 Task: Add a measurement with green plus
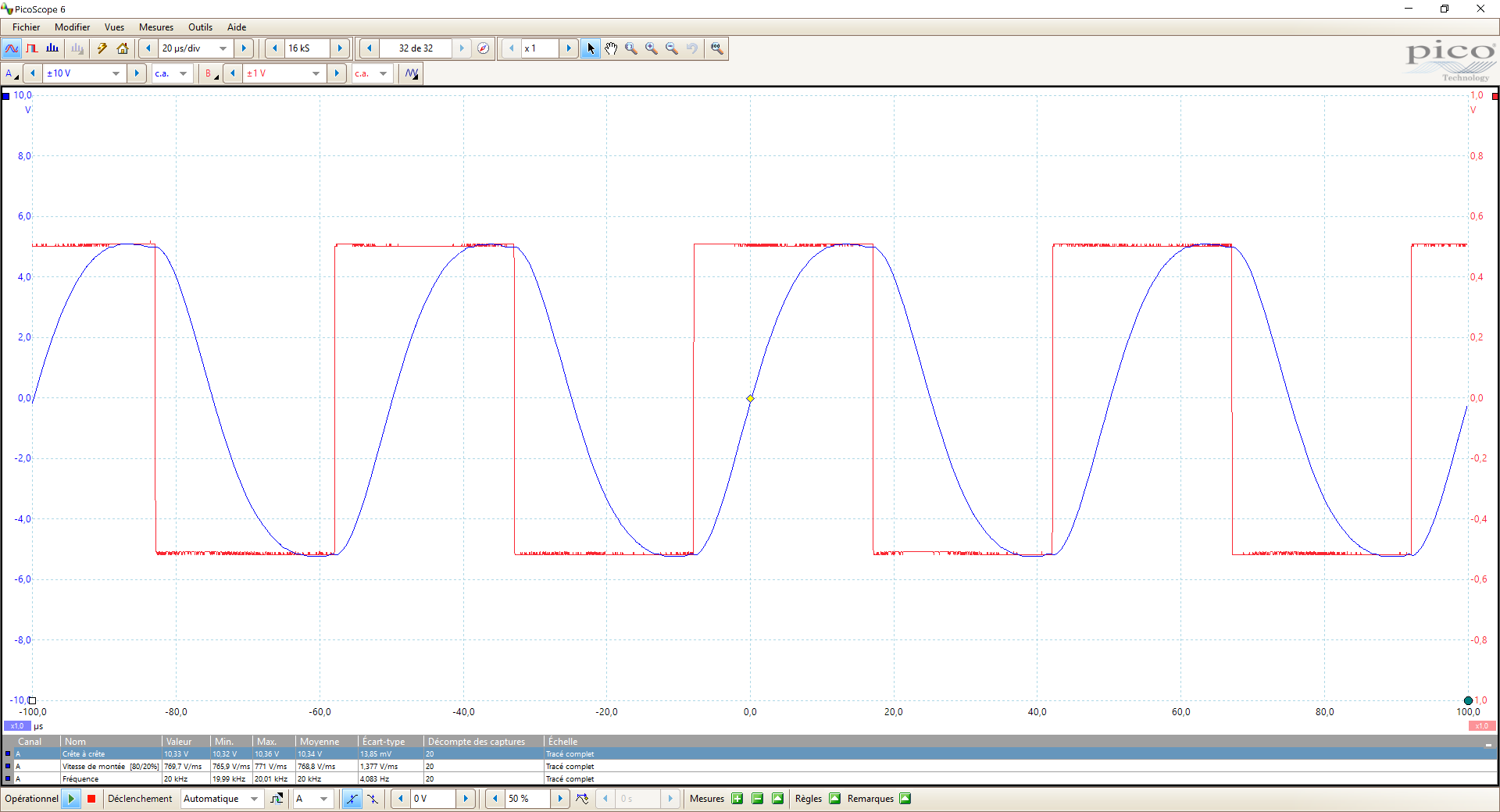pyautogui.click(x=737, y=799)
